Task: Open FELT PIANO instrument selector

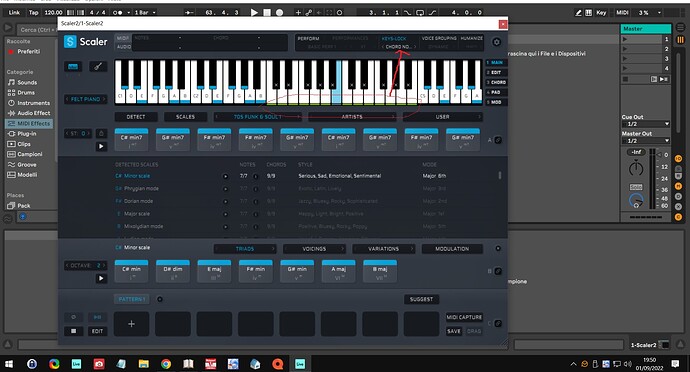Action: pos(85,99)
